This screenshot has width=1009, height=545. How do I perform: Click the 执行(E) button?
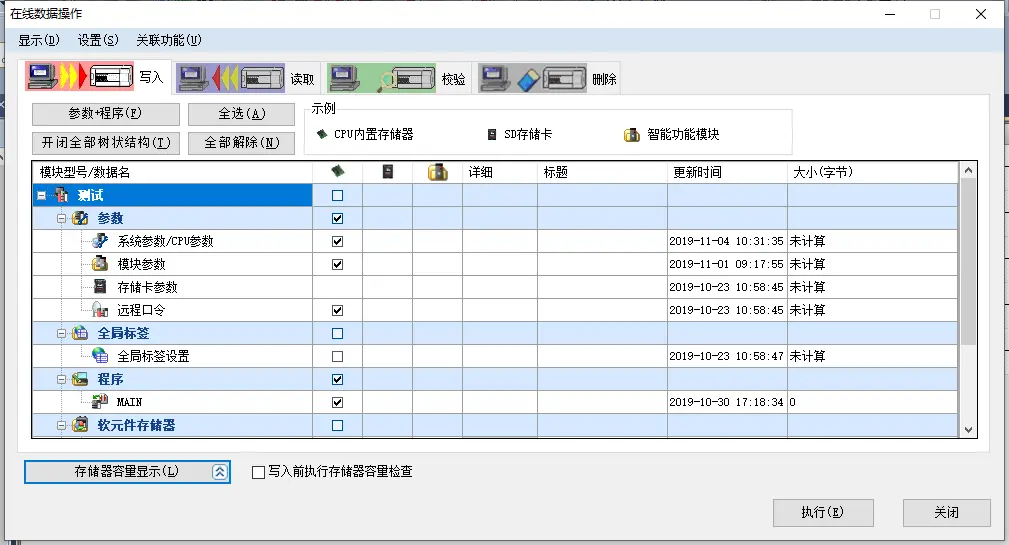(x=823, y=513)
